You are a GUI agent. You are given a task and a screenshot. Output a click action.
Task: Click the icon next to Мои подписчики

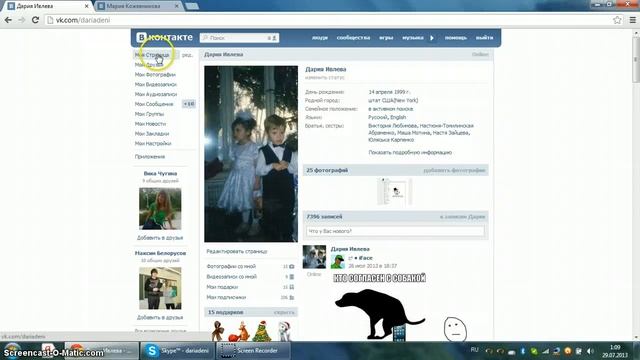click(x=291, y=298)
